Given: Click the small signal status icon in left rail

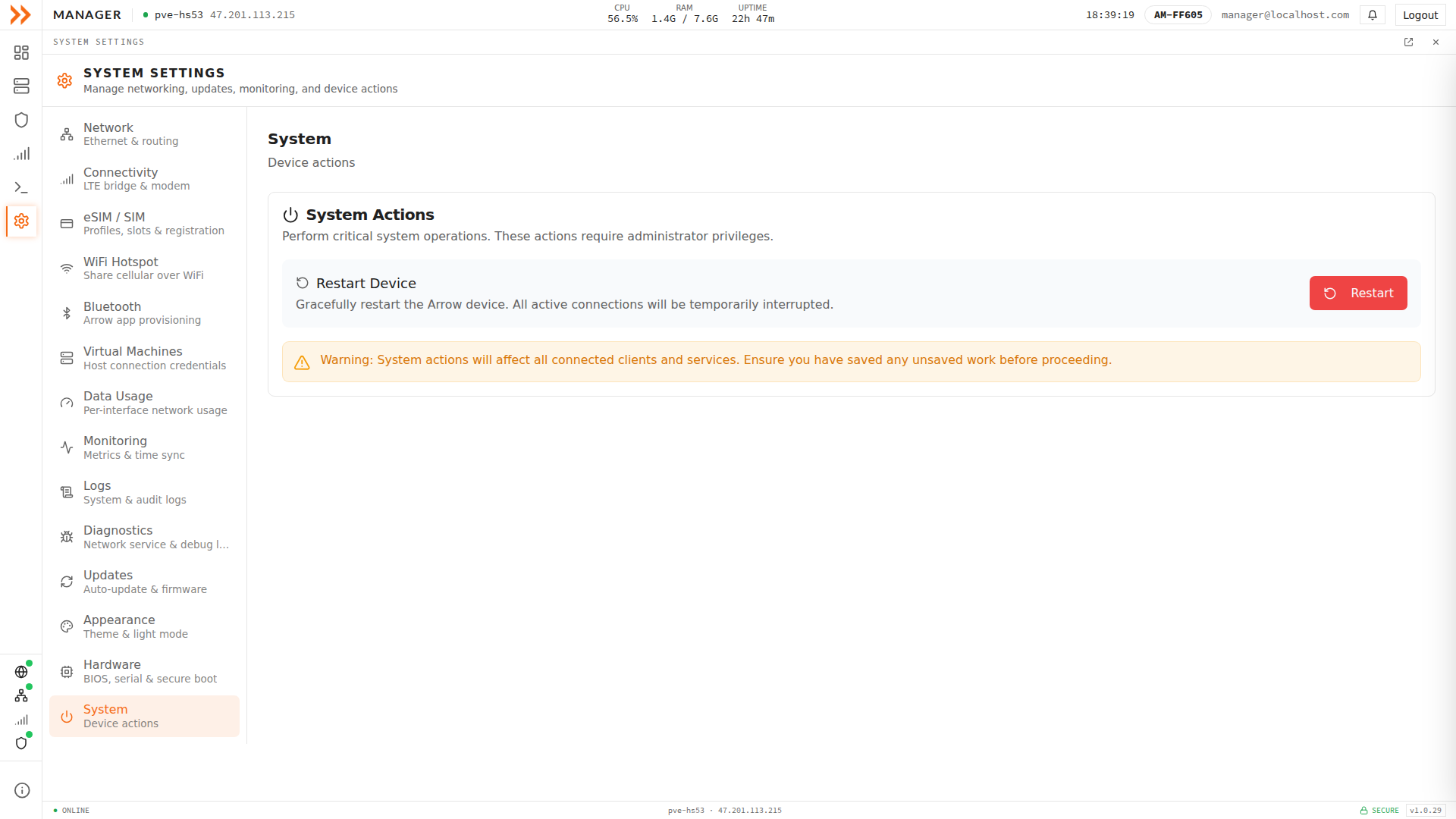Looking at the screenshot, I should [21, 720].
